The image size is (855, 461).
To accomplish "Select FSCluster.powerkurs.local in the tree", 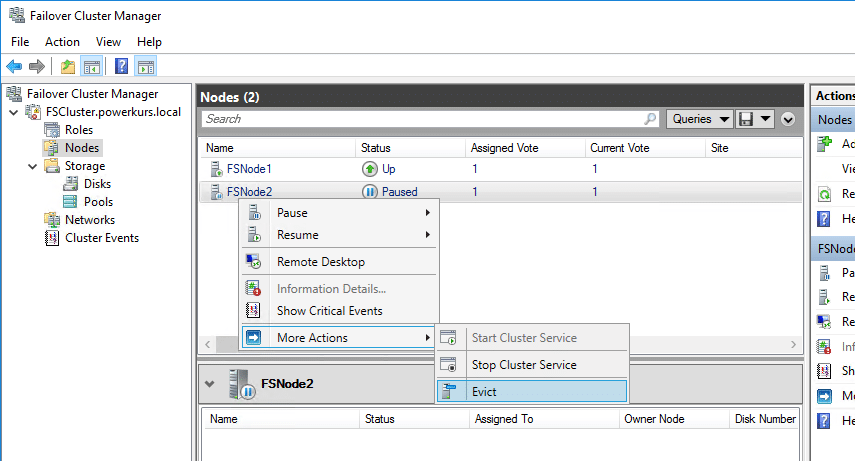I will coord(113,112).
